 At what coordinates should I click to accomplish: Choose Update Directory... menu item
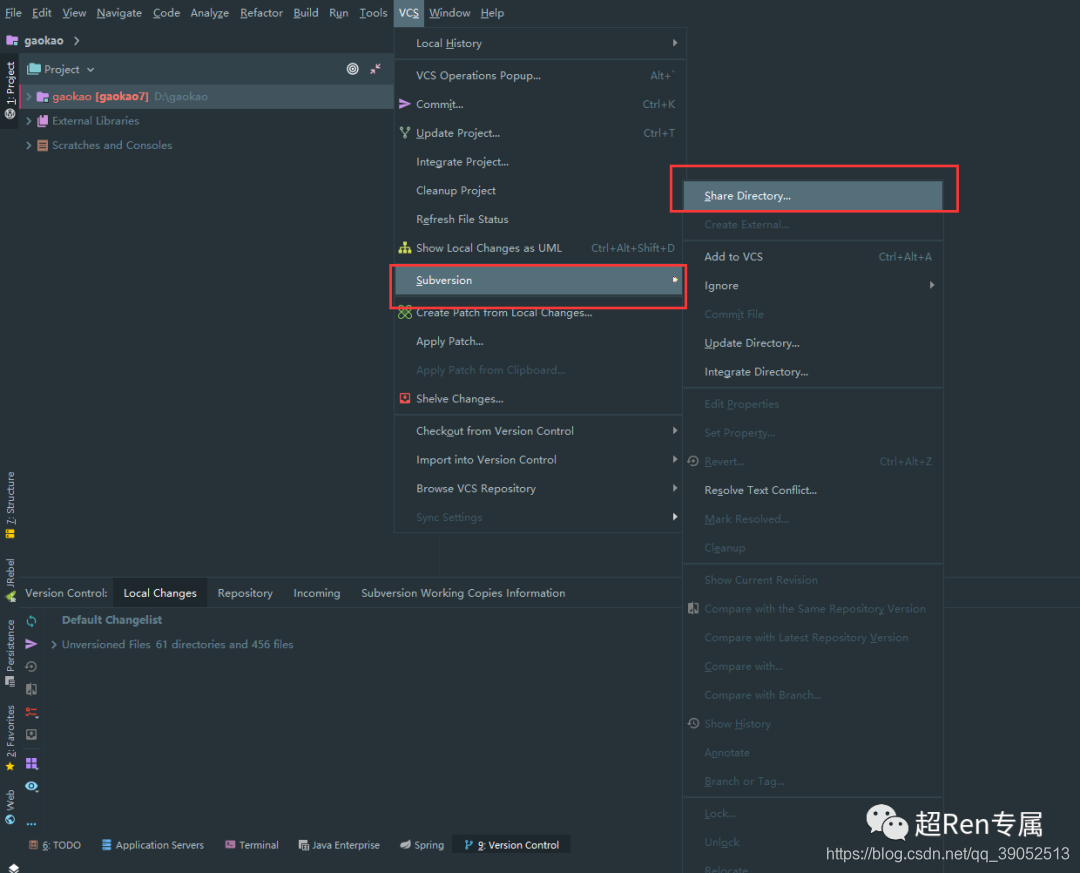813,342
